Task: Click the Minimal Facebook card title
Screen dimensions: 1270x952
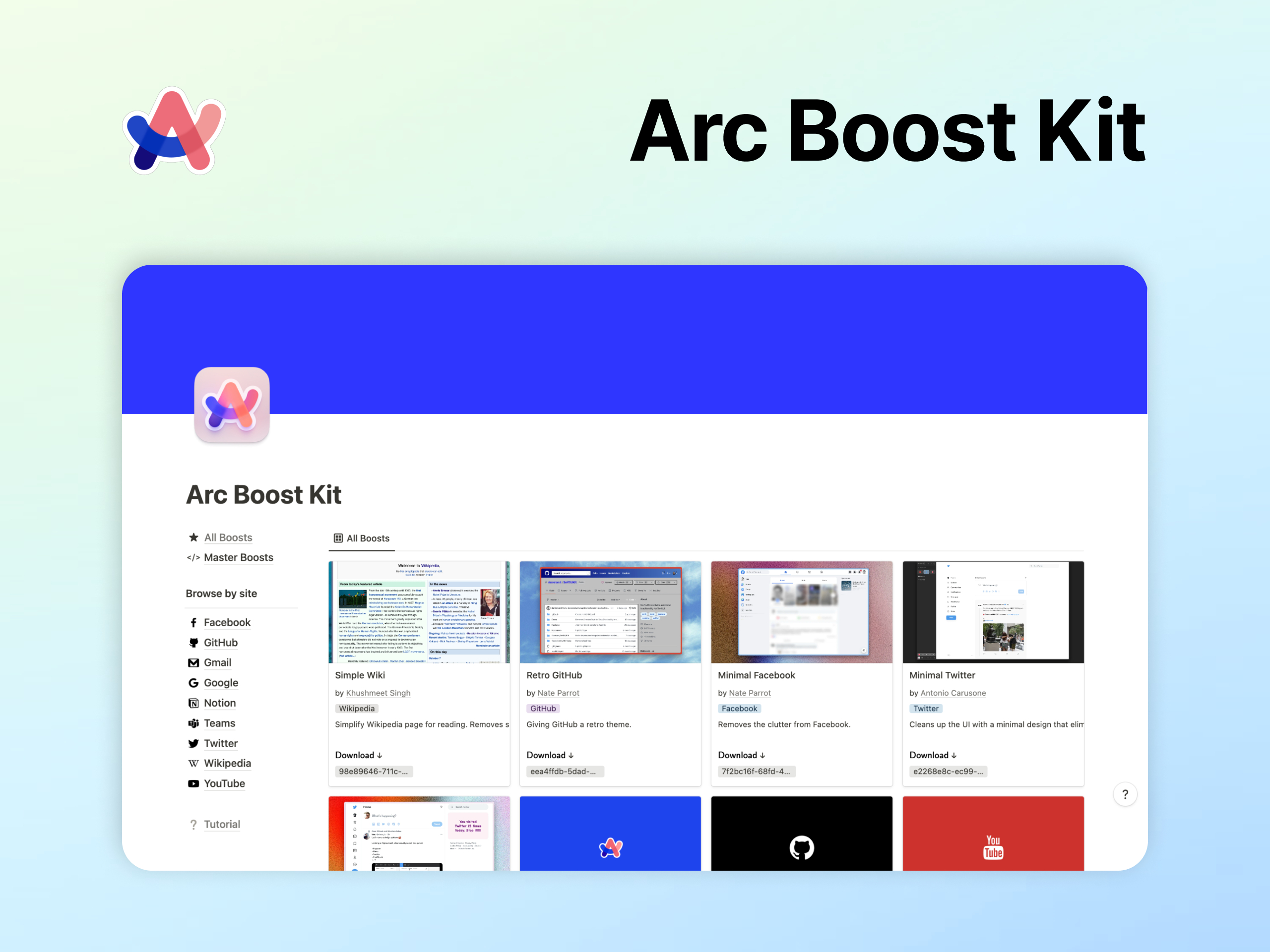Action: coord(756,675)
